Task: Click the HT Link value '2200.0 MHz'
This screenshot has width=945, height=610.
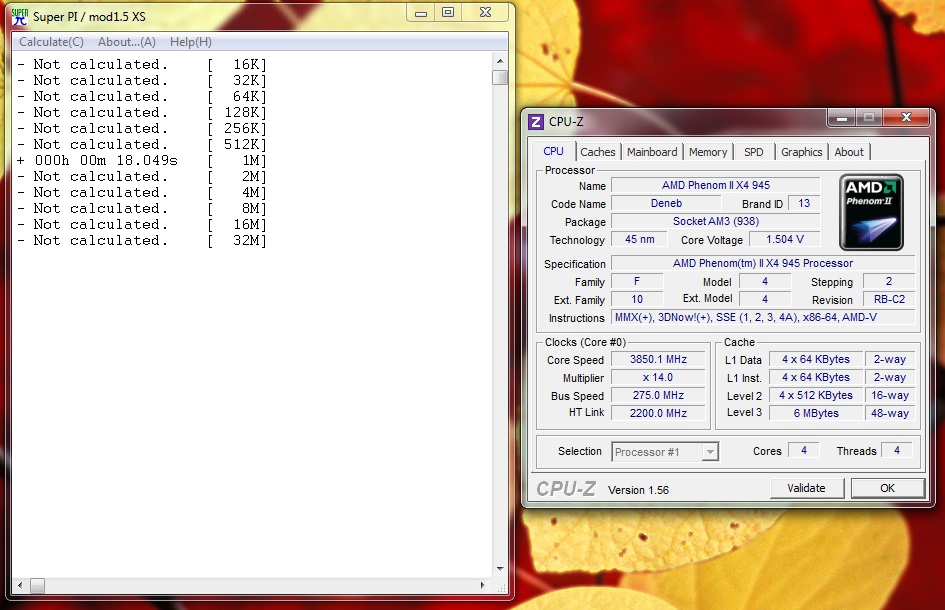Action: pyautogui.click(x=658, y=413)
